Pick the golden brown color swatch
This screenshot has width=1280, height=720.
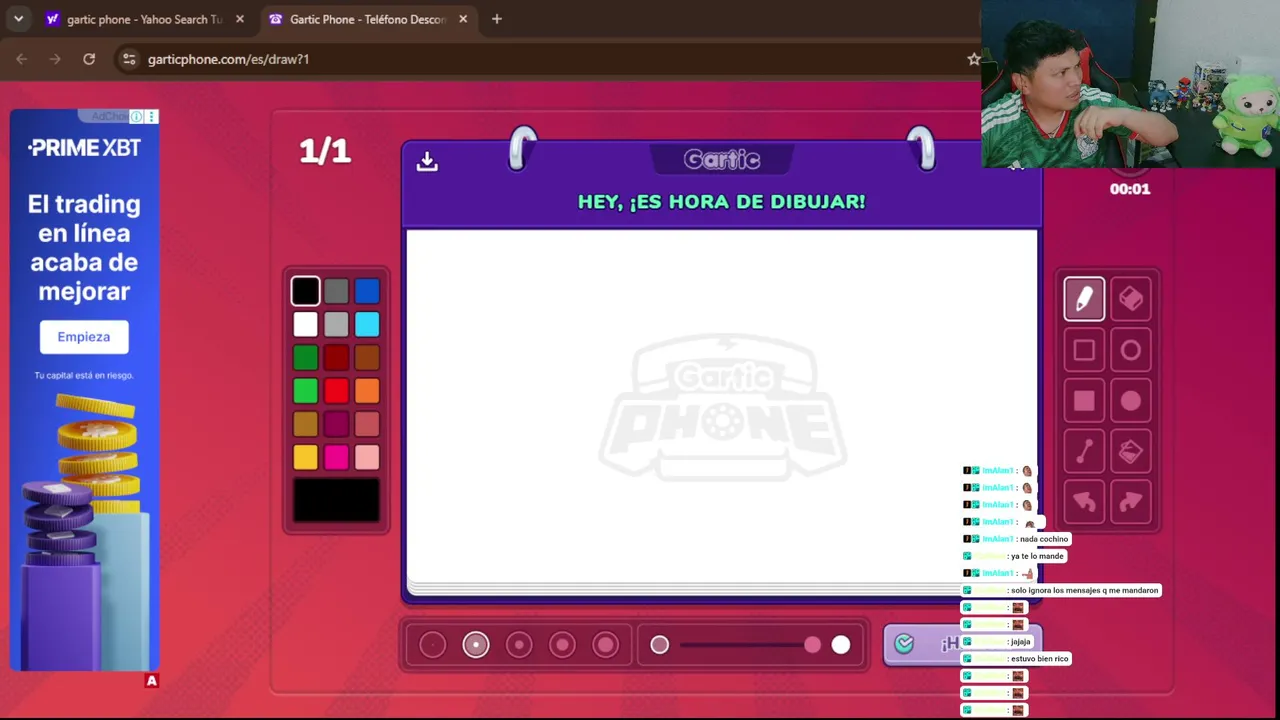coord(306,424)
